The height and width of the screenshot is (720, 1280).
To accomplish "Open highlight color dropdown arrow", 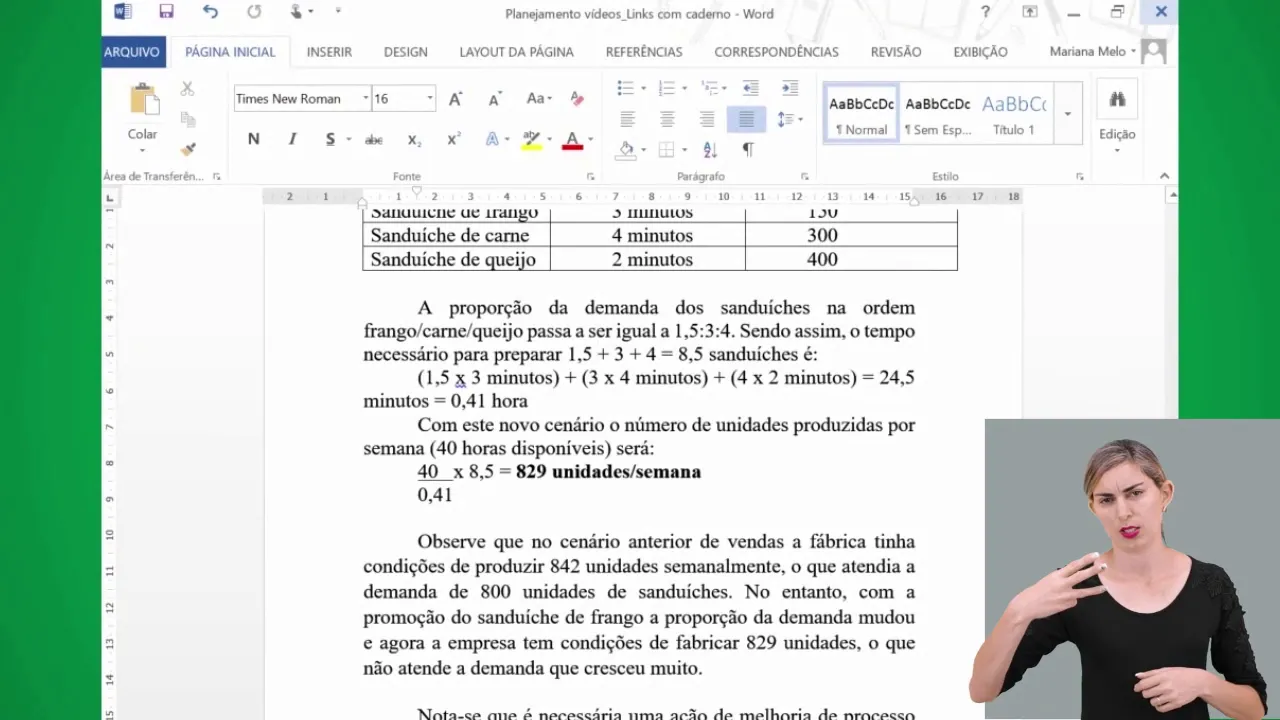I will click(548, 140).
